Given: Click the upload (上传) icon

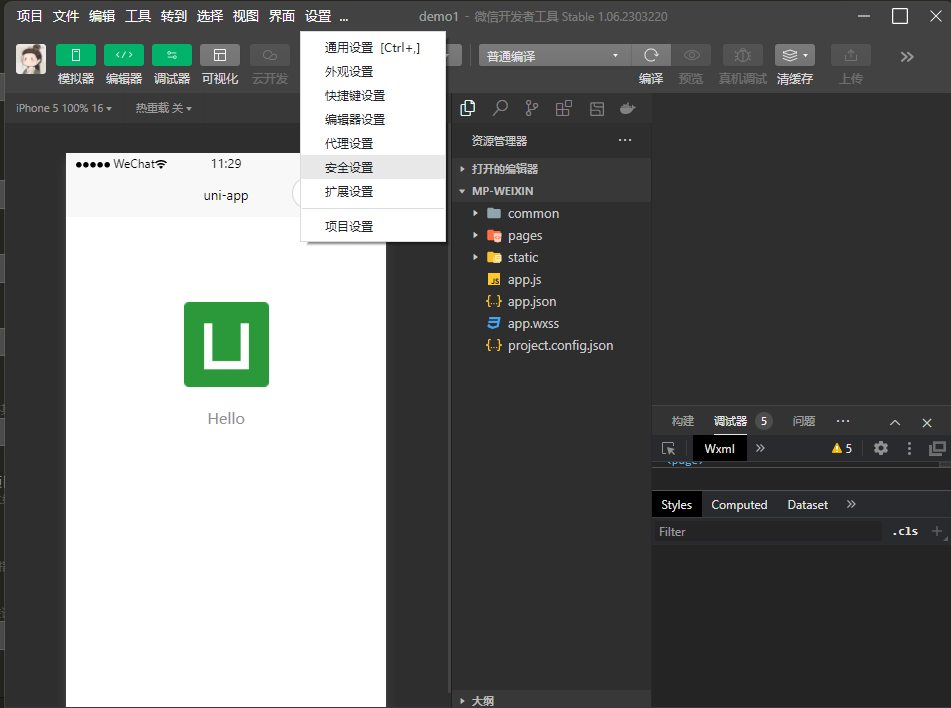Looking at the screenshot, I should coord(851,55).
